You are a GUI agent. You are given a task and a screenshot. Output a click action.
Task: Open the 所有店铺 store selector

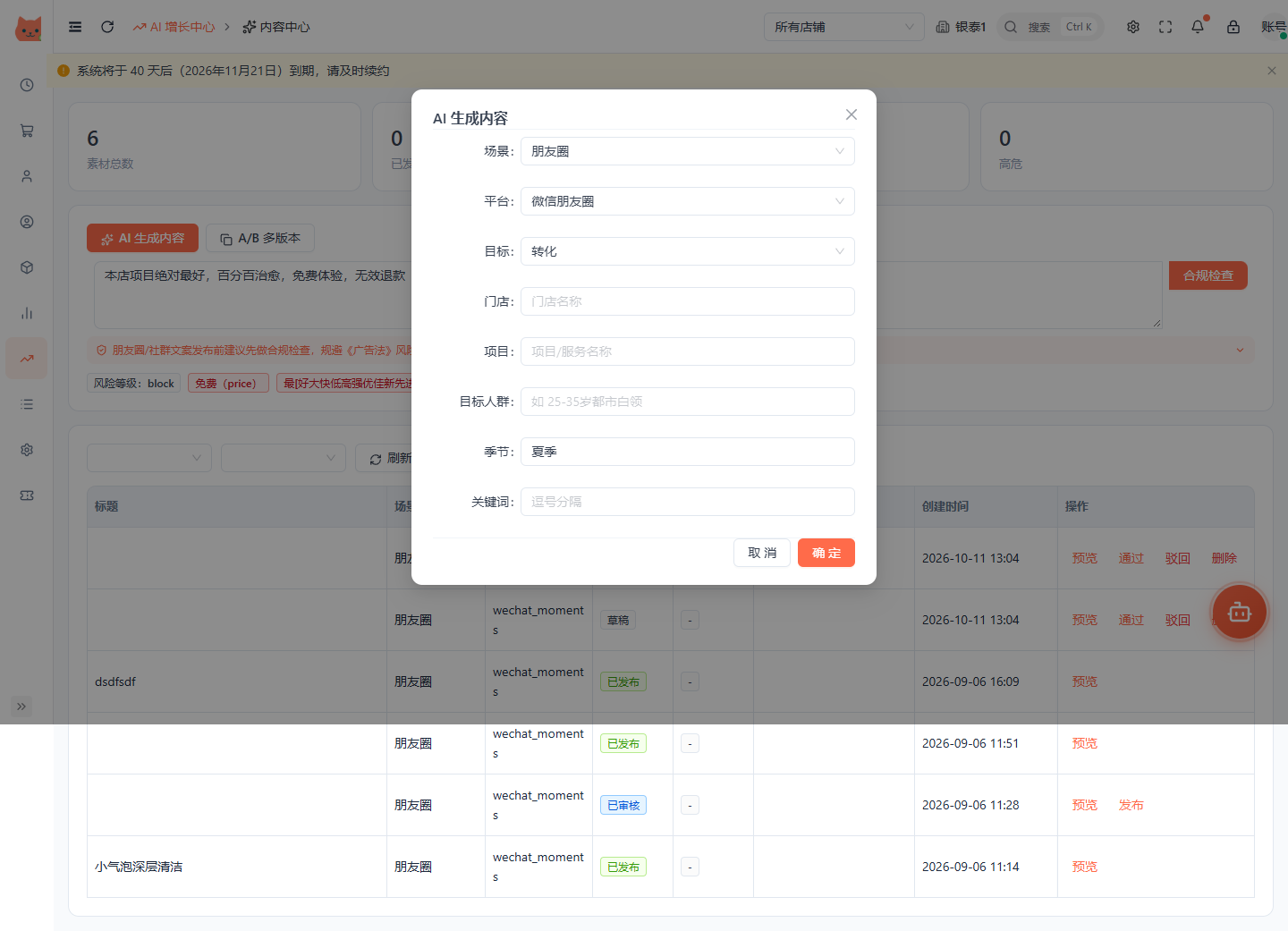[x=844, y=27]
